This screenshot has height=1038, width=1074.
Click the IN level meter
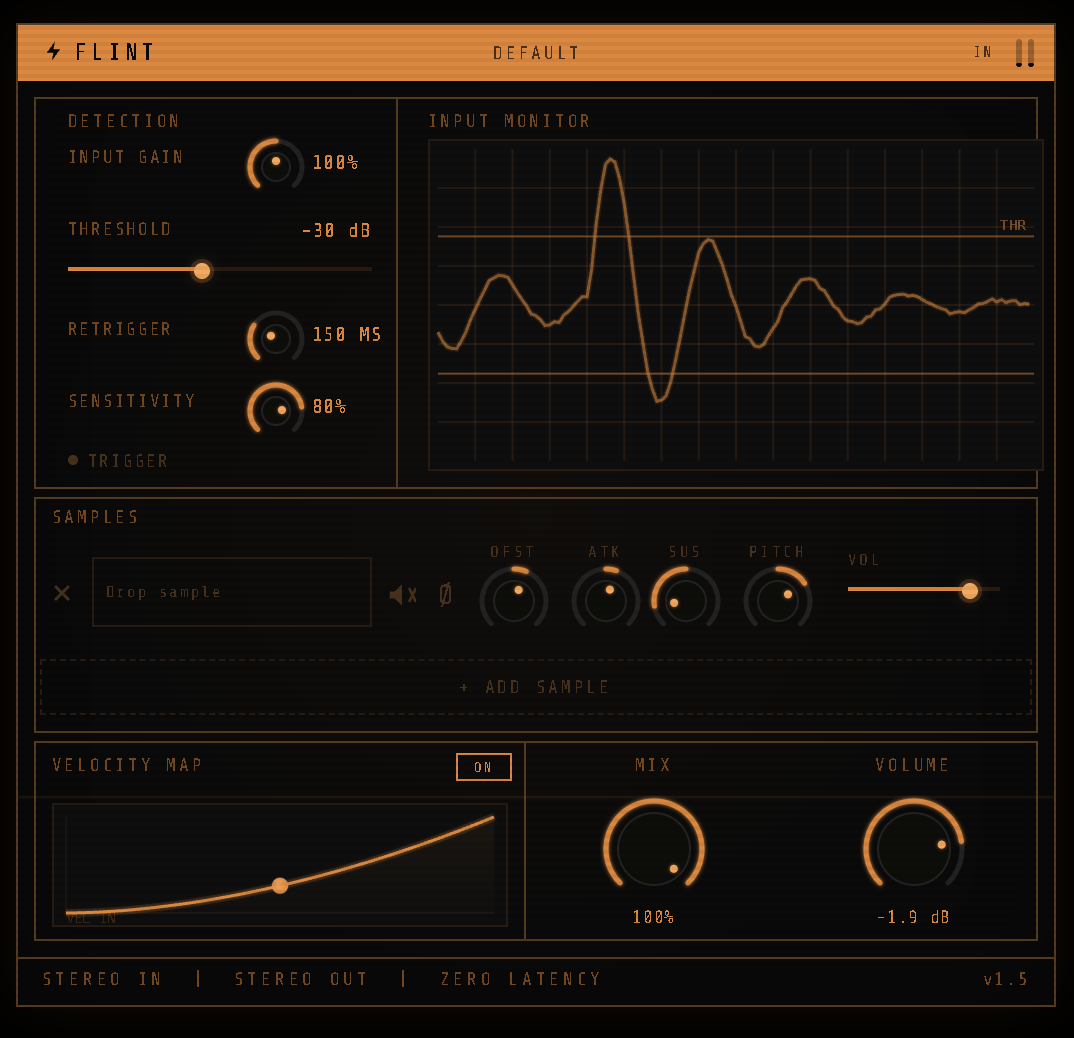(x=1025, y=53)
